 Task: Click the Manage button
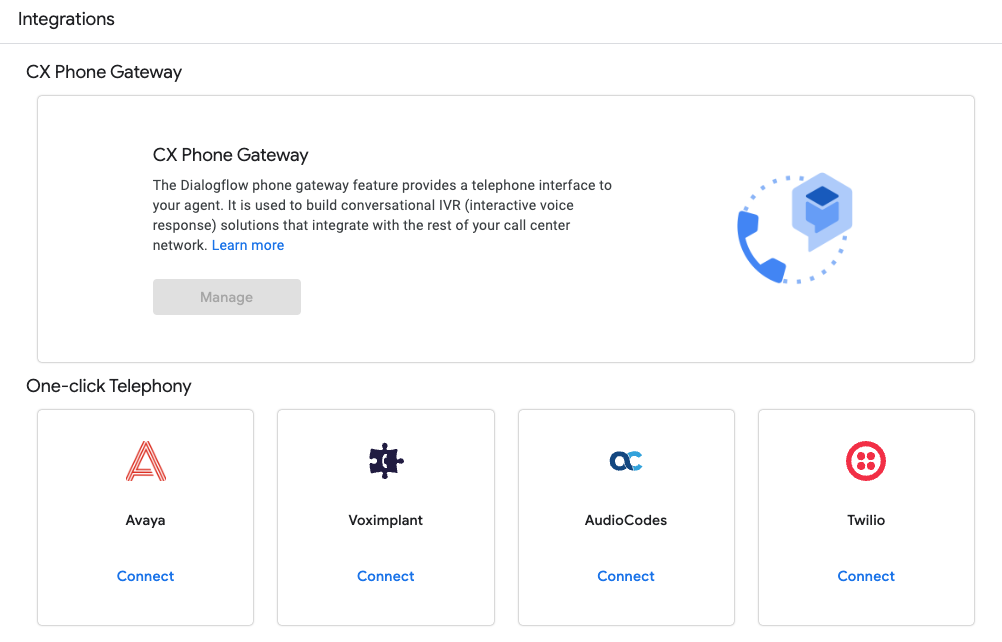(226, 297)
